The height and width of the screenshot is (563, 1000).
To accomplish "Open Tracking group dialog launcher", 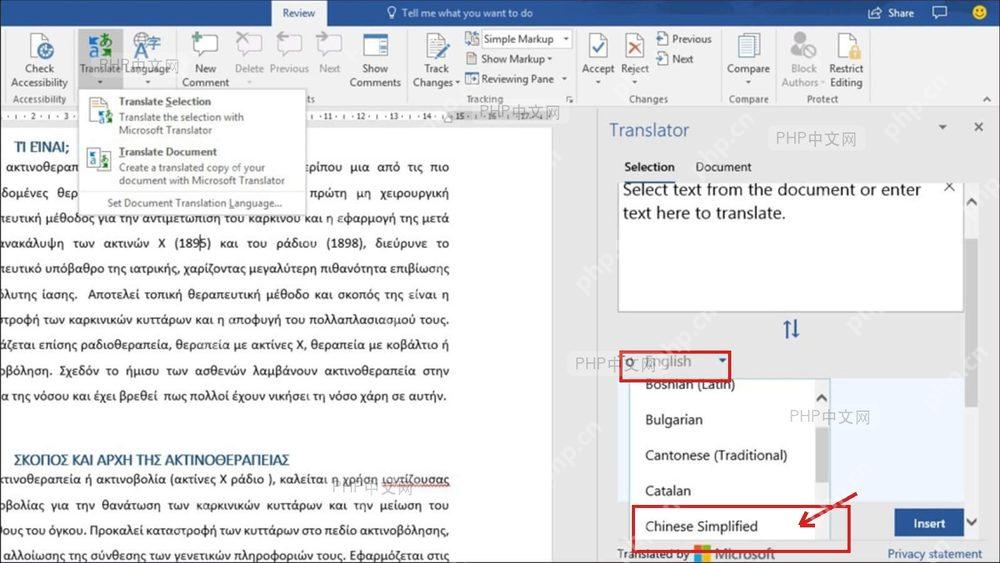I will tap(570, 99).
